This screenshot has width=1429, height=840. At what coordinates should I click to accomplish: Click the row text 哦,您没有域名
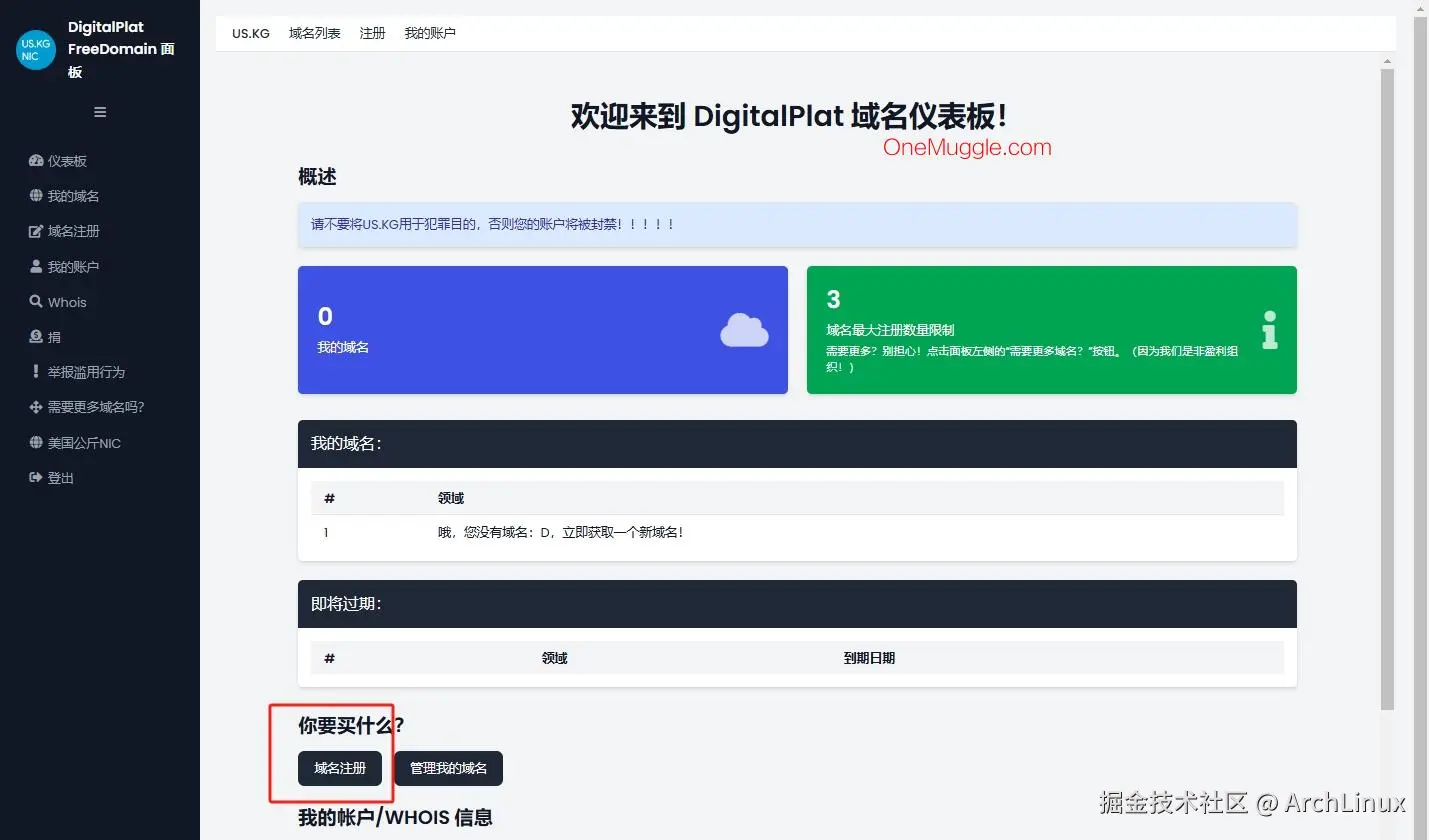[x=561, y=533]
